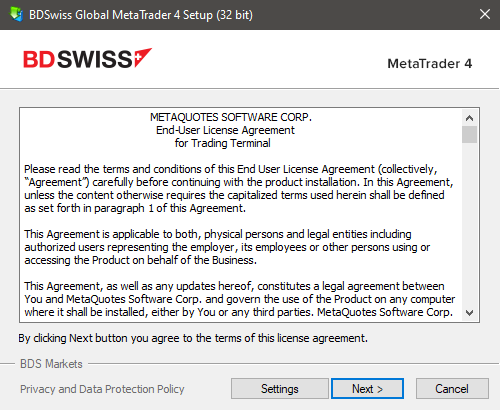Image resolution: width=500 pixels, height=410 pixels.
Task: Click the BDSwiss logo
Action: (x=88, y=59)
